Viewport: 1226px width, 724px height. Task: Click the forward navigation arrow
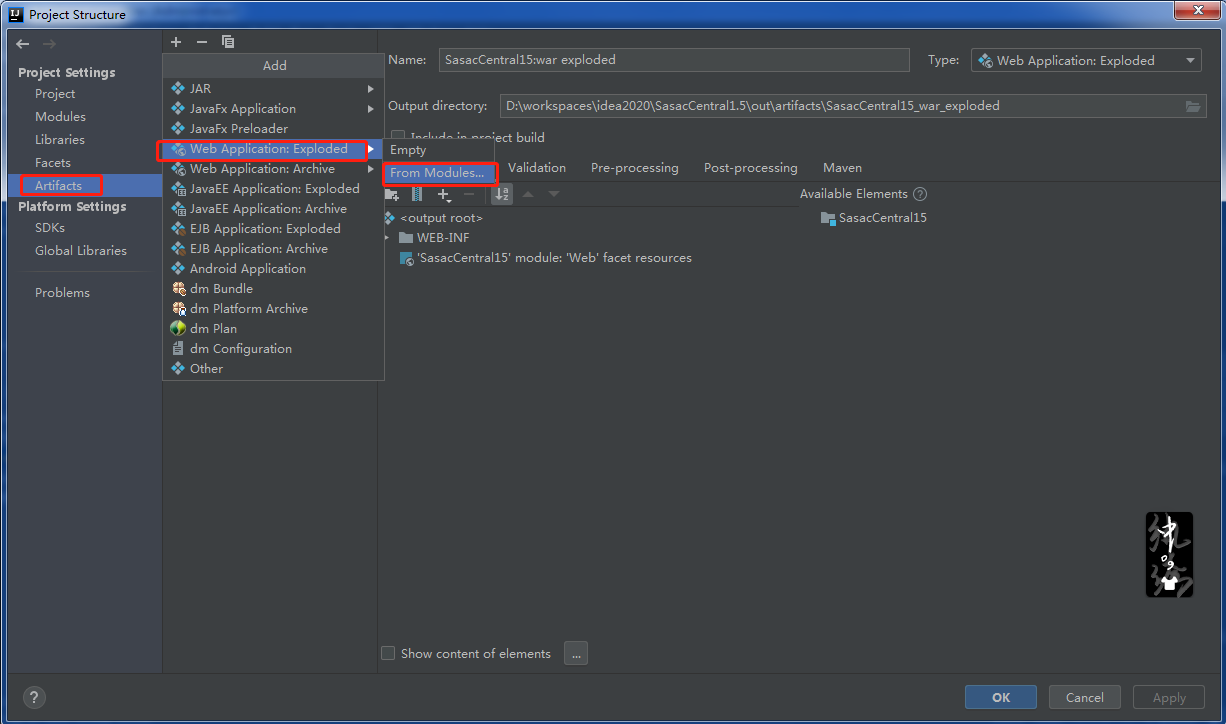tap(49, 44)
